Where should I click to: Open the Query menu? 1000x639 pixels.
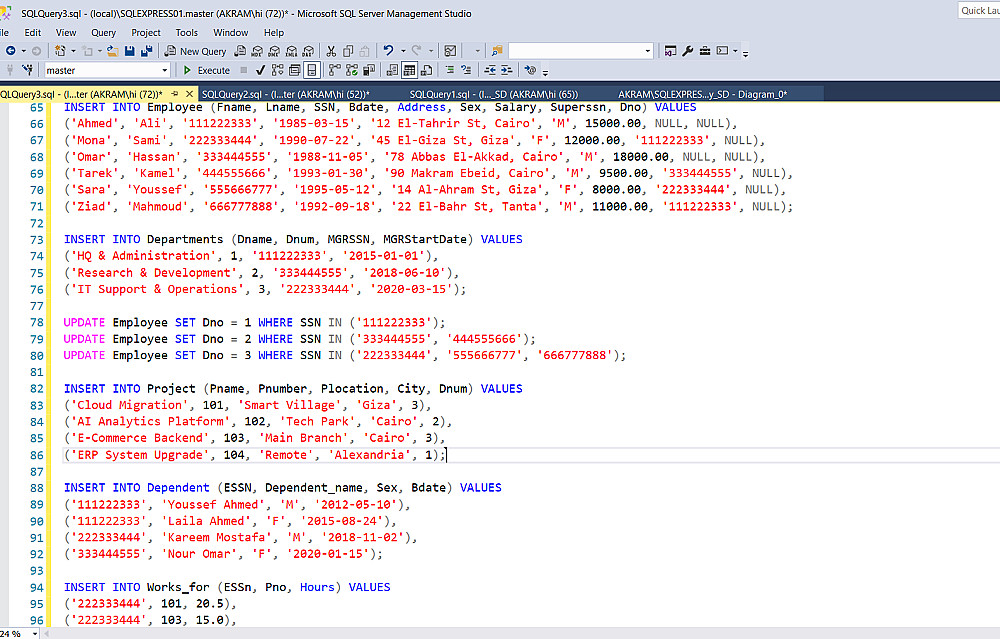tap(103, 33)
